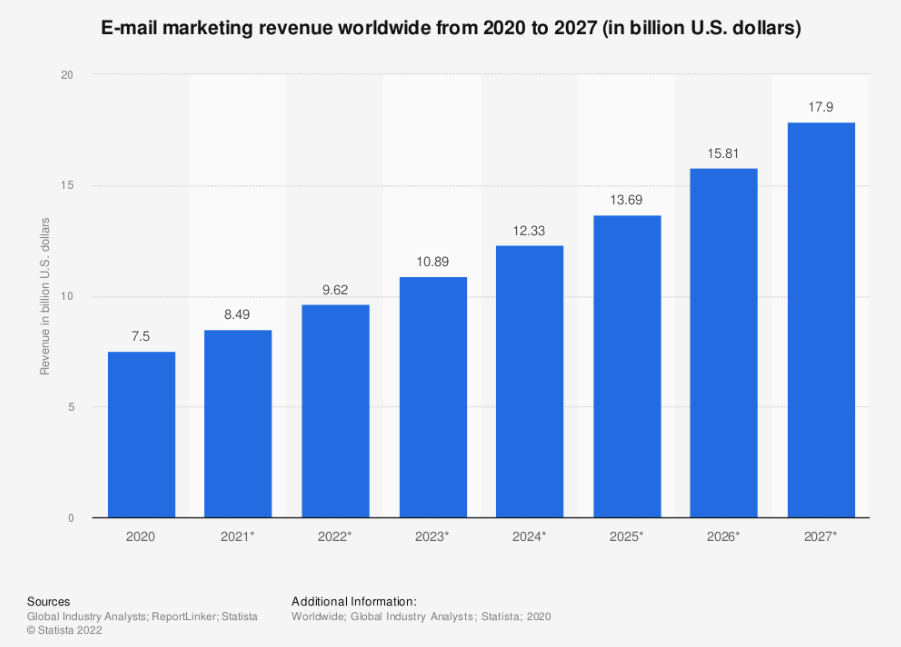Screen dimensions: 901x647
Task: Select the 2025* bar showing 13.69
Action: point(627,367)
